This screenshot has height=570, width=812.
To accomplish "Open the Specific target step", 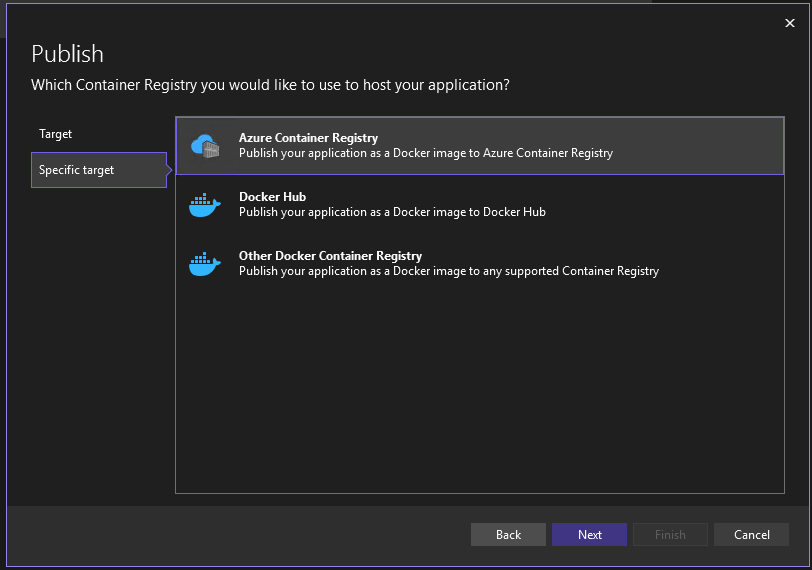I will [x=99, y=170].
